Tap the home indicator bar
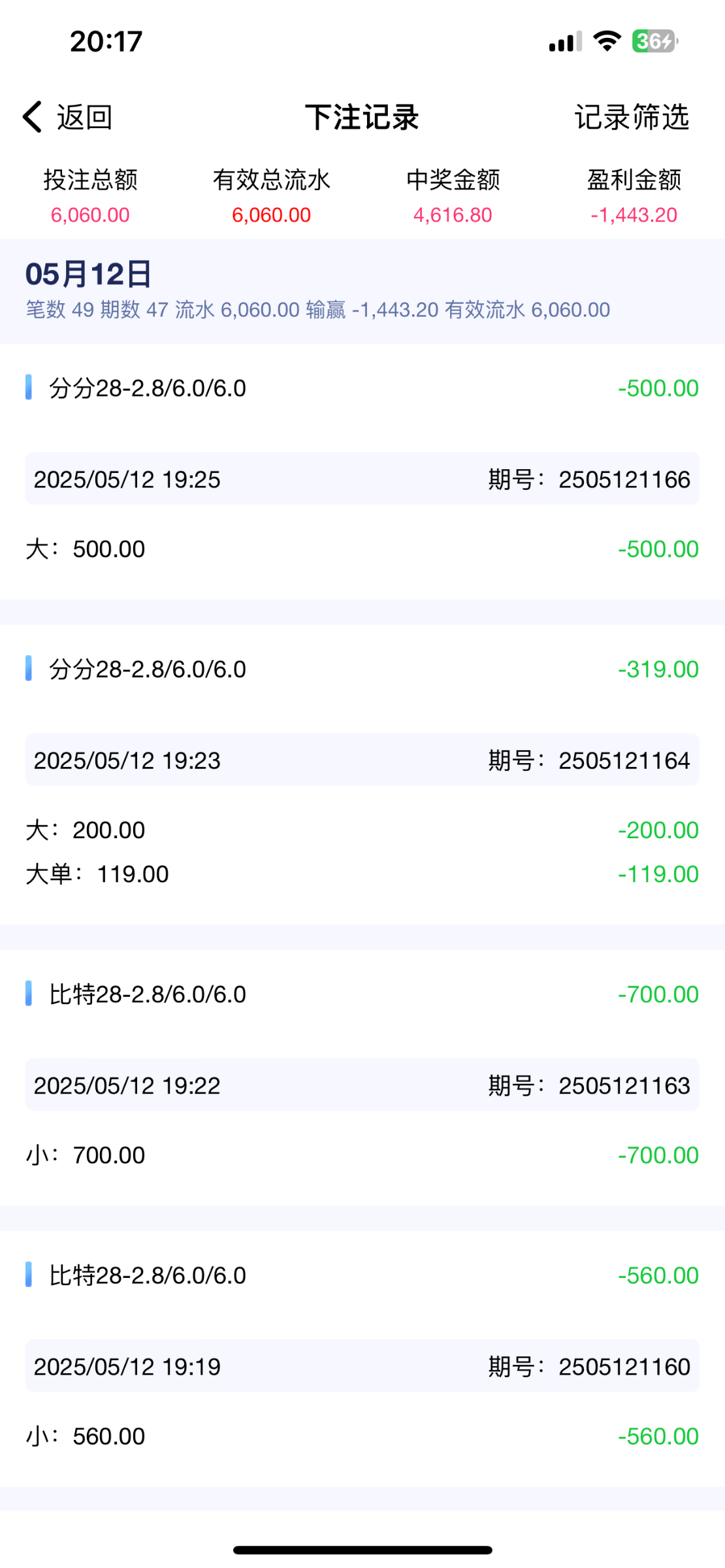725x1568 pixels. coord(362,1550)
